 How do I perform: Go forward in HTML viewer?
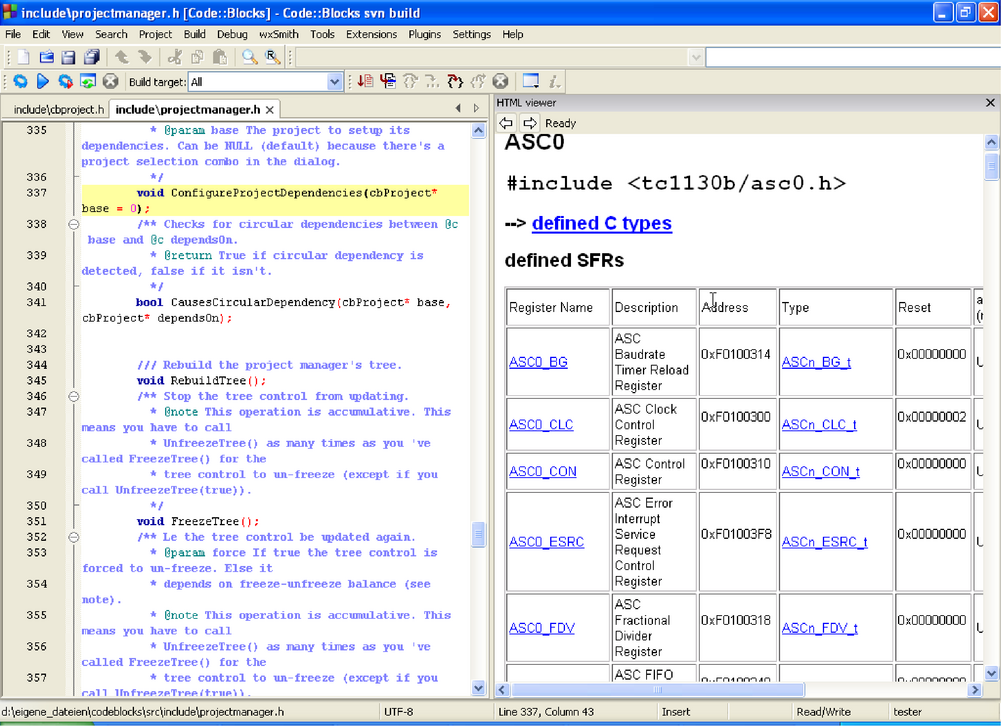[530, 123]
